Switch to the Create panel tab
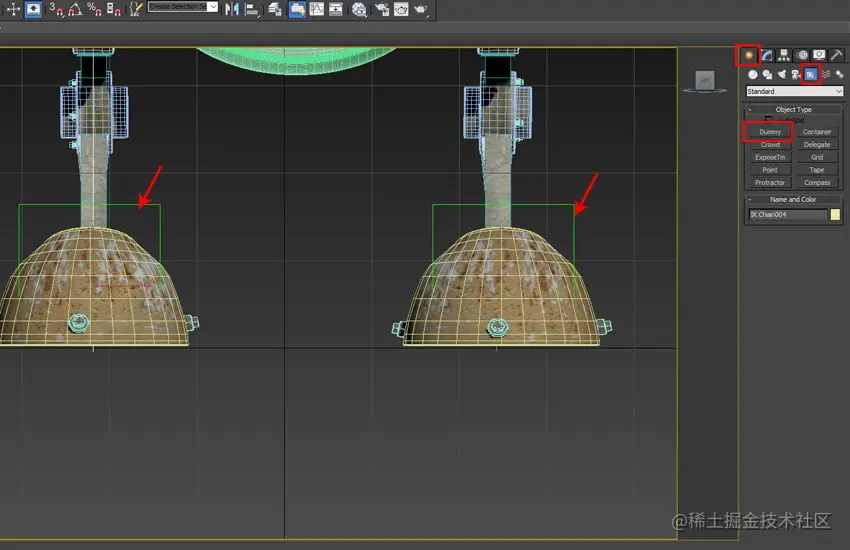Screen dimensions: 850x550 749,55
